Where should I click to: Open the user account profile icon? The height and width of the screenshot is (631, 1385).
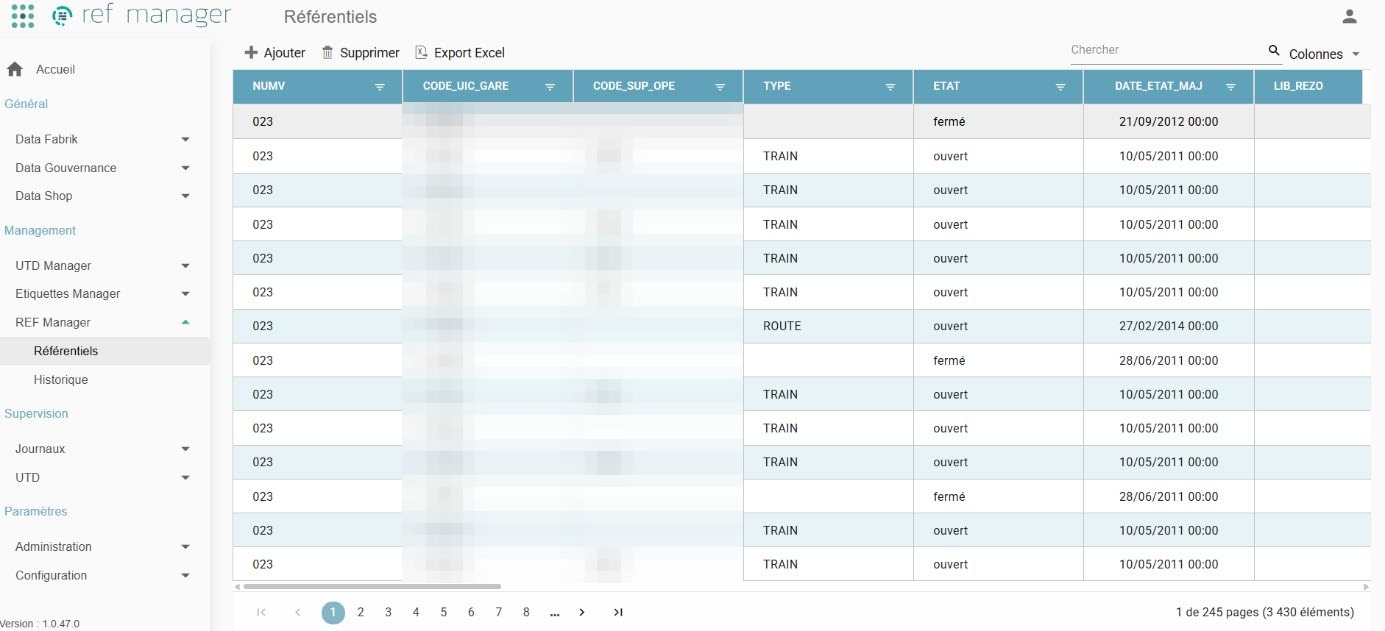1349,16
